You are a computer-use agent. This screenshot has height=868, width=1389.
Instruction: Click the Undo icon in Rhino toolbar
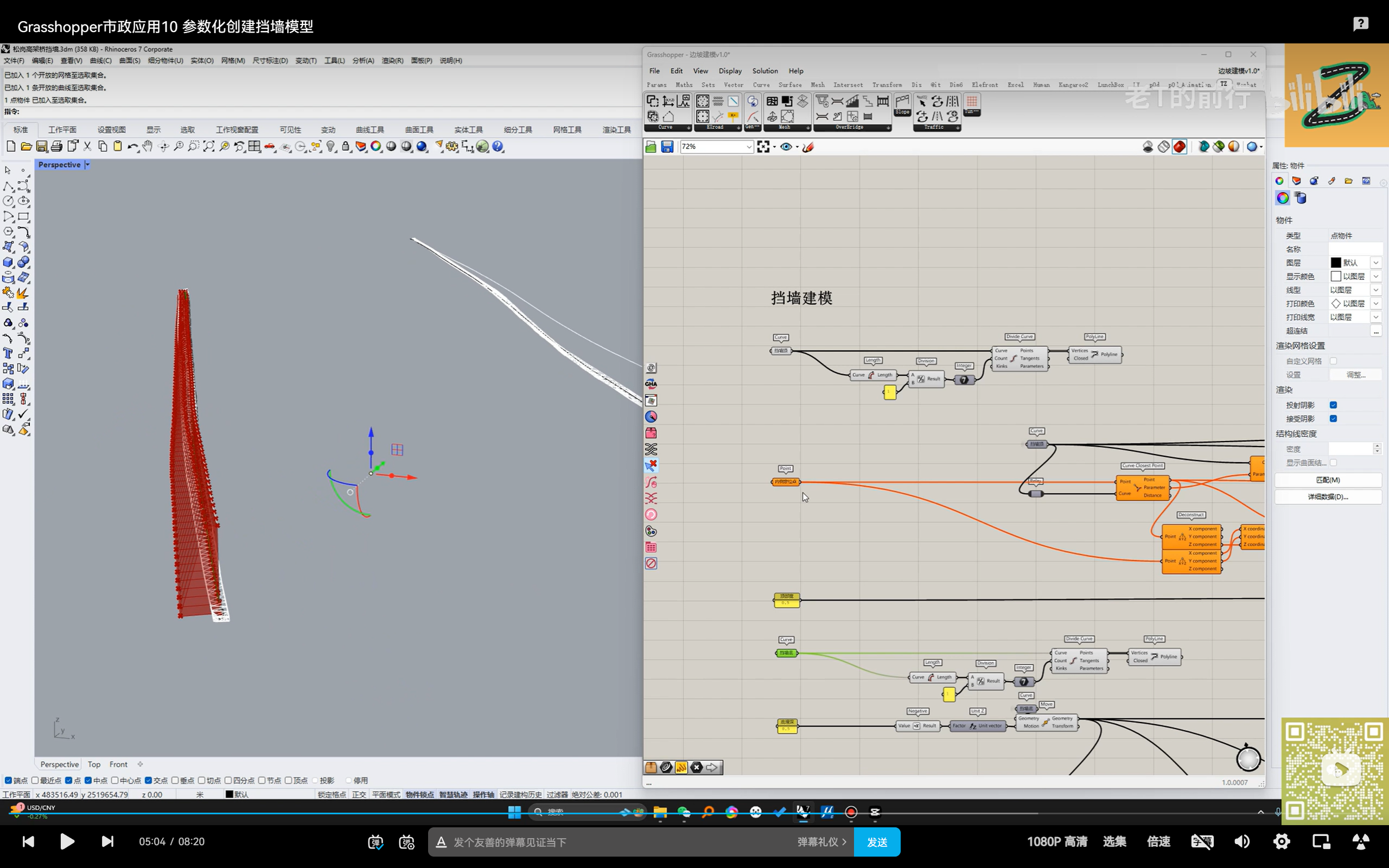coord(132,146)
